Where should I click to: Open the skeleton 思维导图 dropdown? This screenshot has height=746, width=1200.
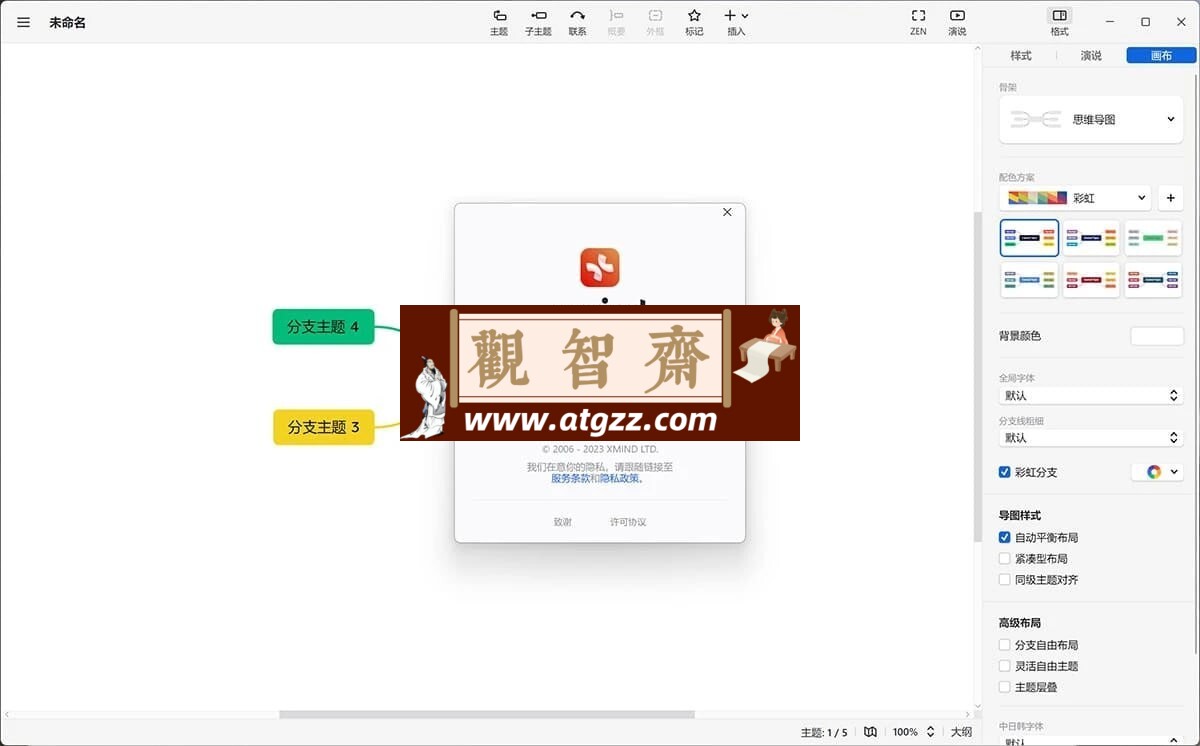coord(1091,119)
